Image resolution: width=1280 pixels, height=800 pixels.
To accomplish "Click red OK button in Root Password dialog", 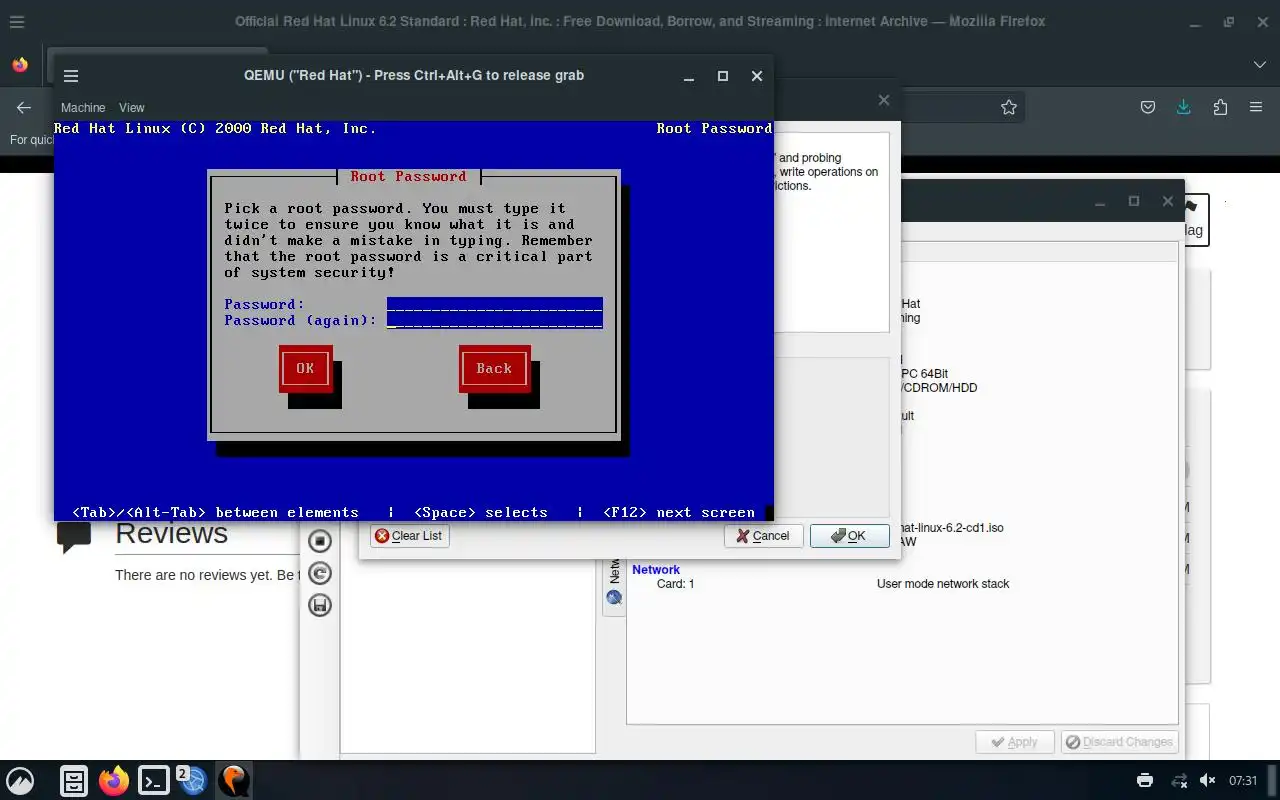I will click(x=305, y=368).
